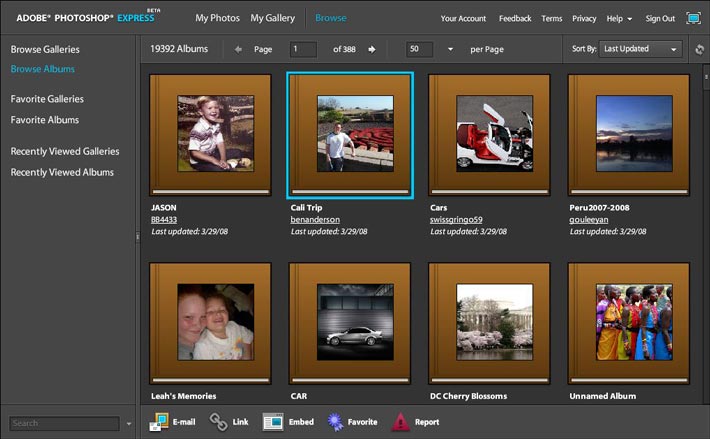Click the Link chain icon

pos(219,422)
